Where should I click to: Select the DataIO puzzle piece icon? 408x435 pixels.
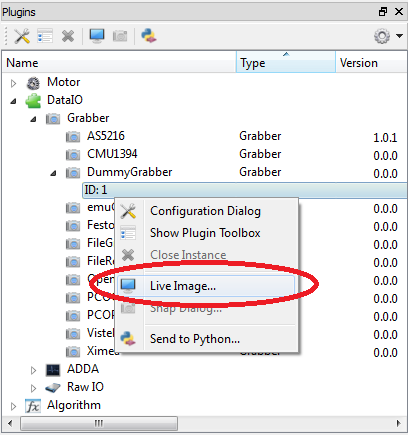pos(33,101)
